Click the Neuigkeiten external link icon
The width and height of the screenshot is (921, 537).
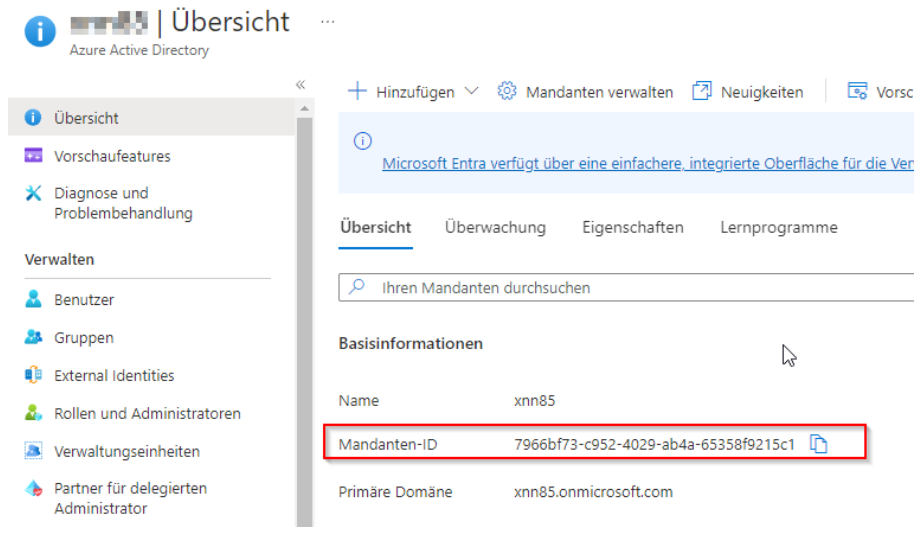(702, 91)
